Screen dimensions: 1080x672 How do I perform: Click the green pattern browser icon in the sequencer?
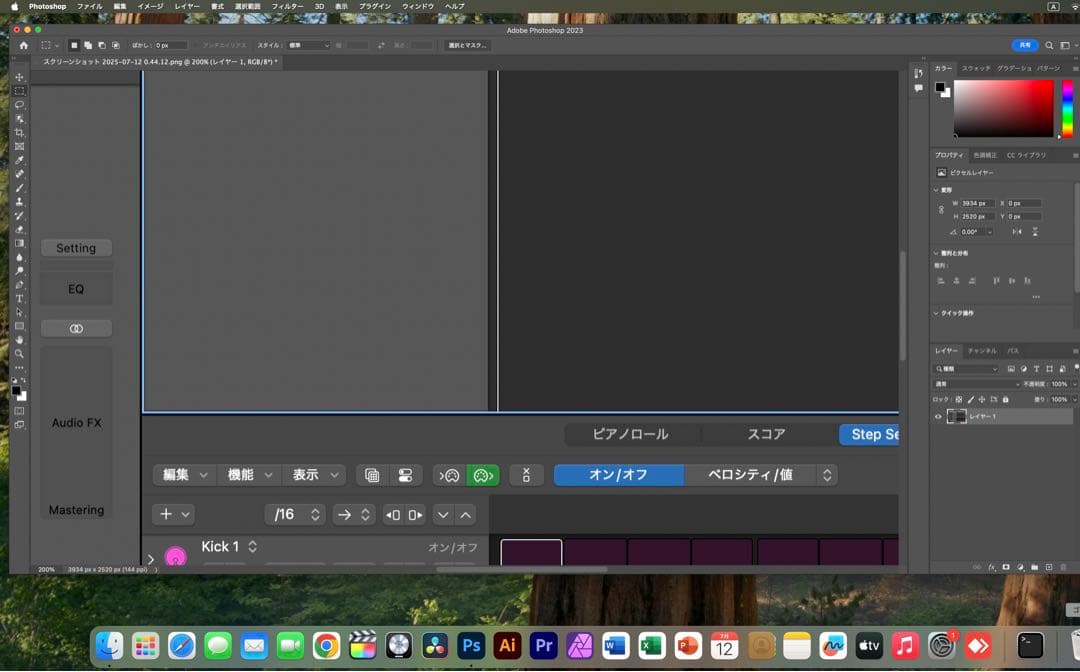pos(483,475)
